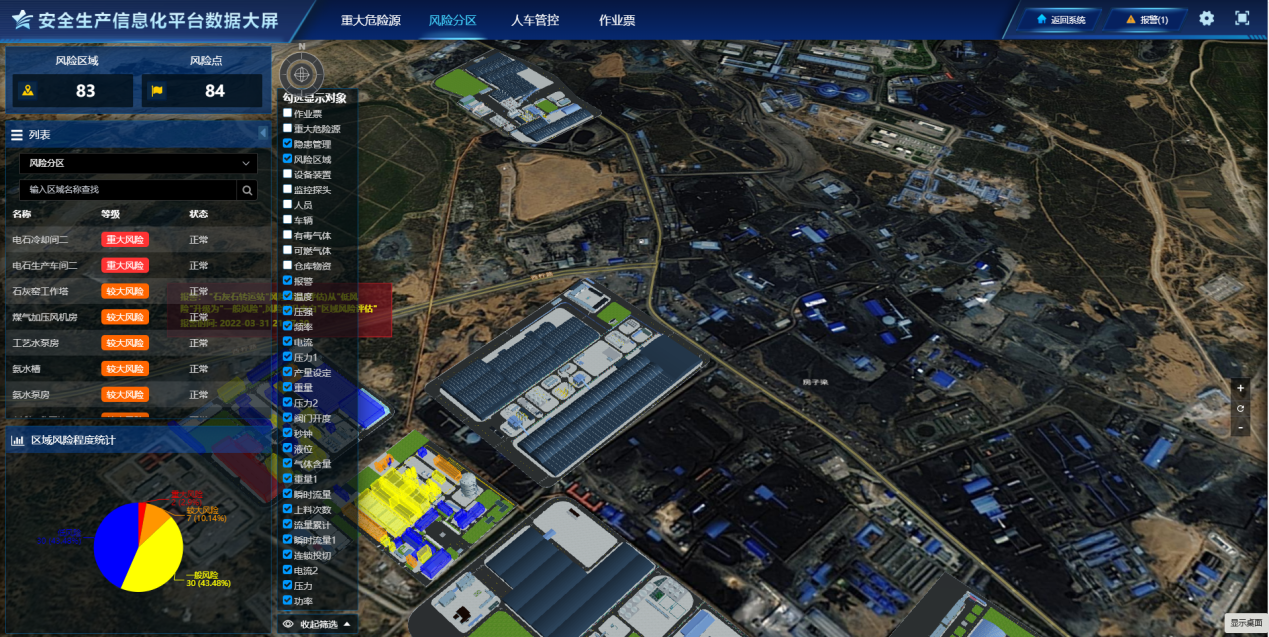
Task: Collapse the list panel with the left arrow
Action: coord(263,134)
